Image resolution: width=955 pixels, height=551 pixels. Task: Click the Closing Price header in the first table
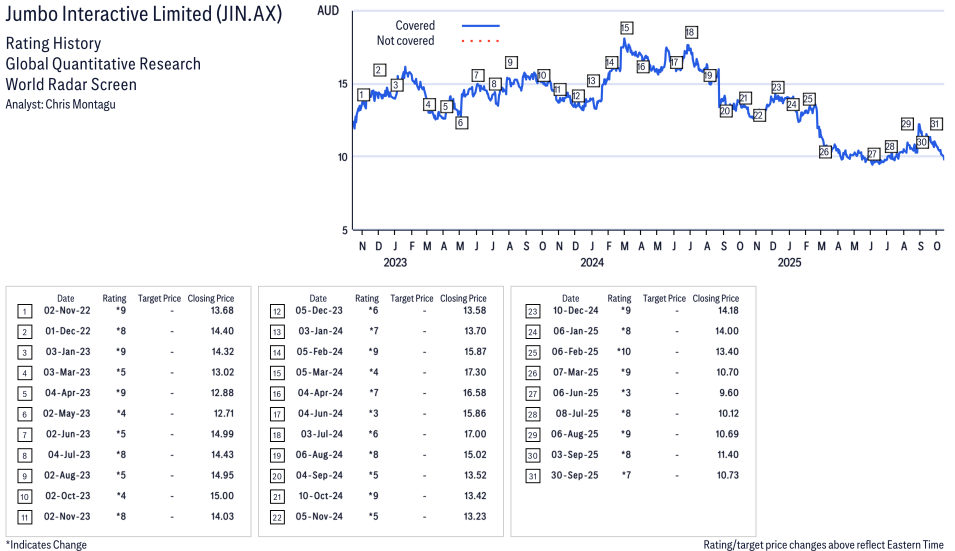pyautogui.click(x=211, y=298)
